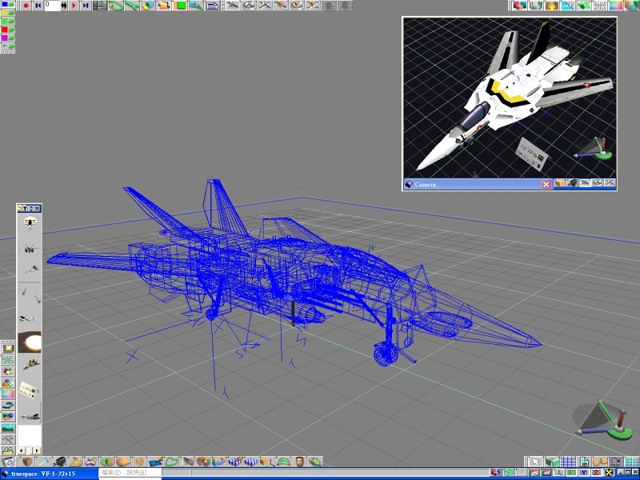Select the glowing light thumbnail in object library
Image resolution: width=640 pixels, height=480 pixels.
point(30,342)
